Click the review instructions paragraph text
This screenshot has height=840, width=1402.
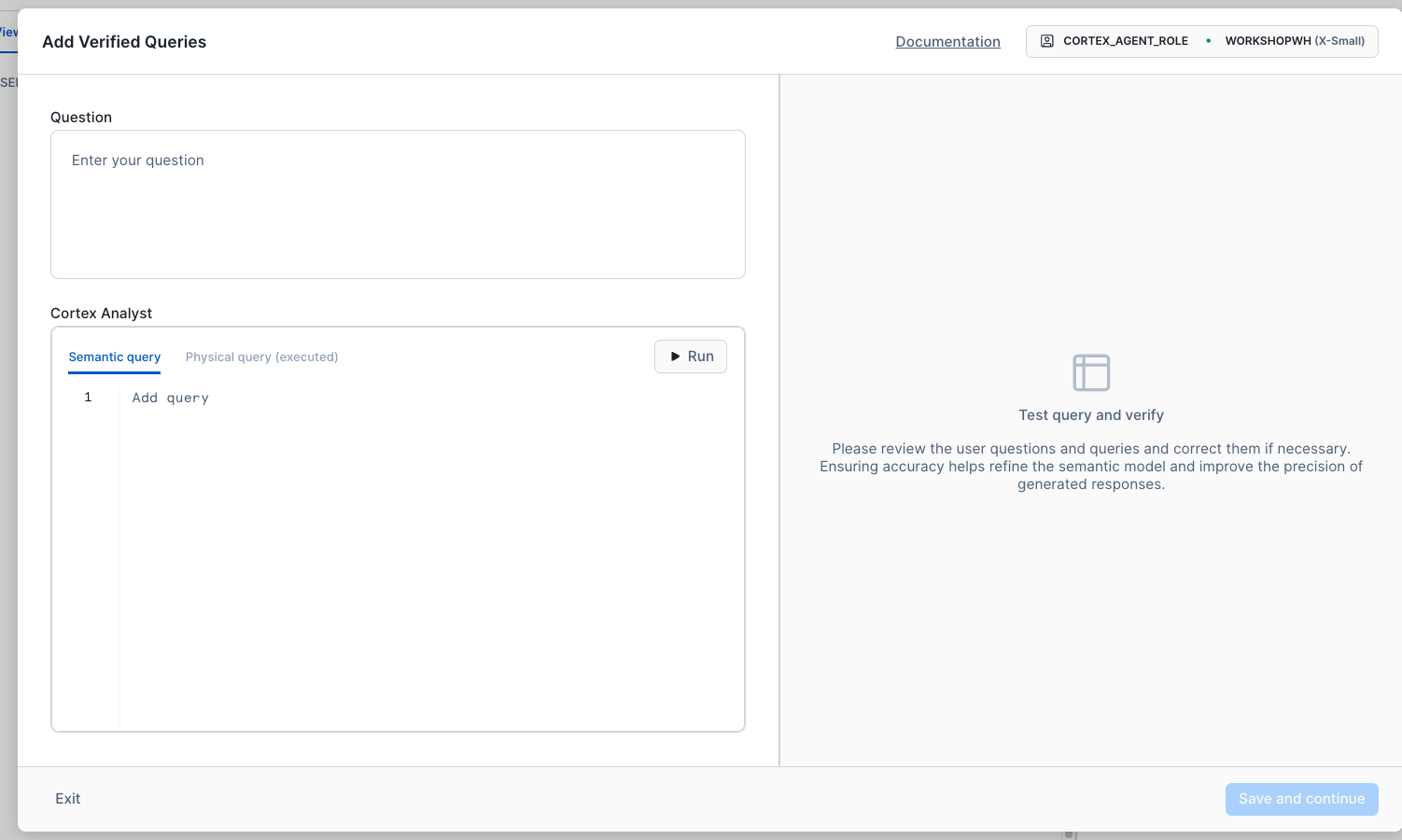coord(1090,467)
